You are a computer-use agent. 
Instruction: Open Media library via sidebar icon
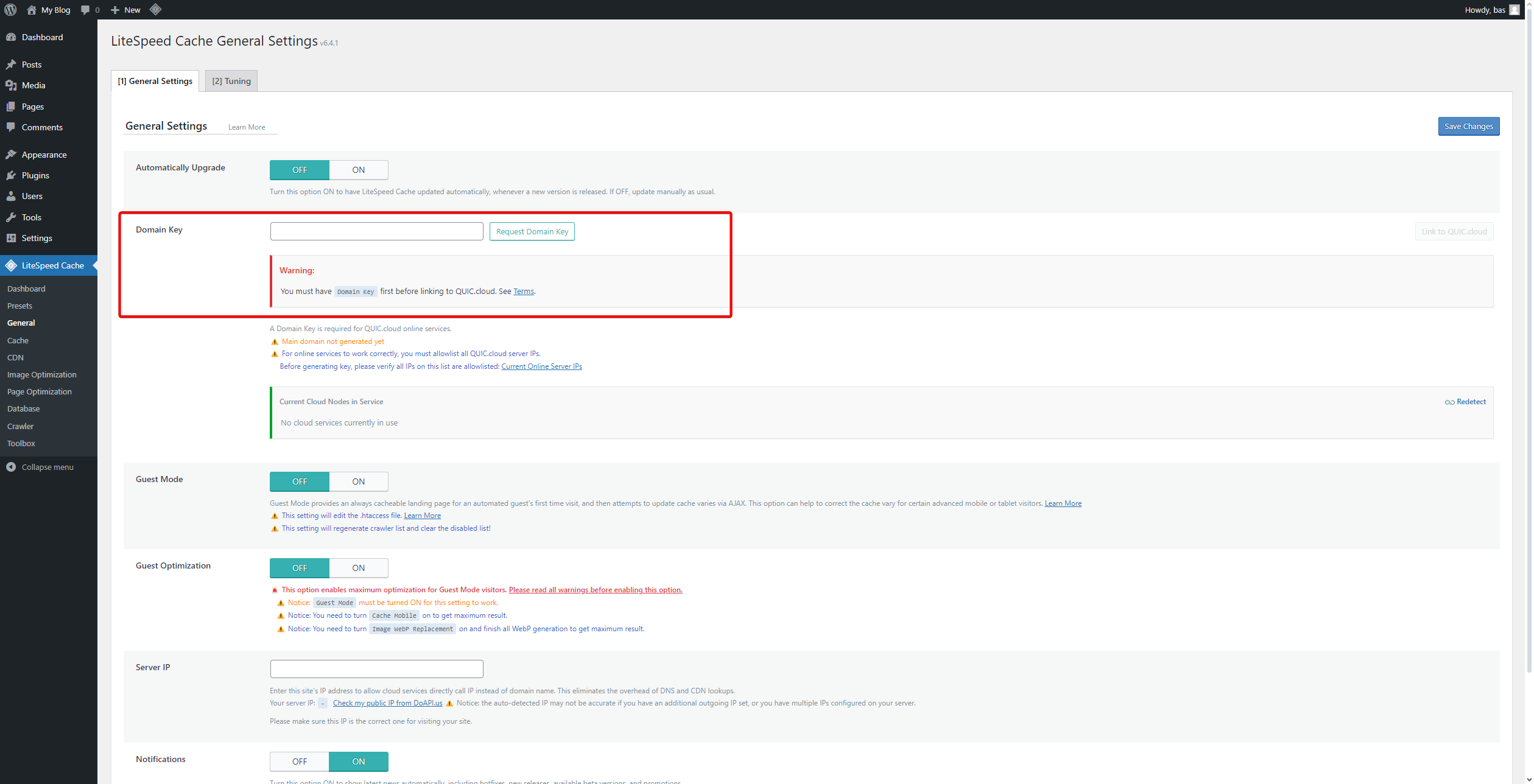click(11, 85)
